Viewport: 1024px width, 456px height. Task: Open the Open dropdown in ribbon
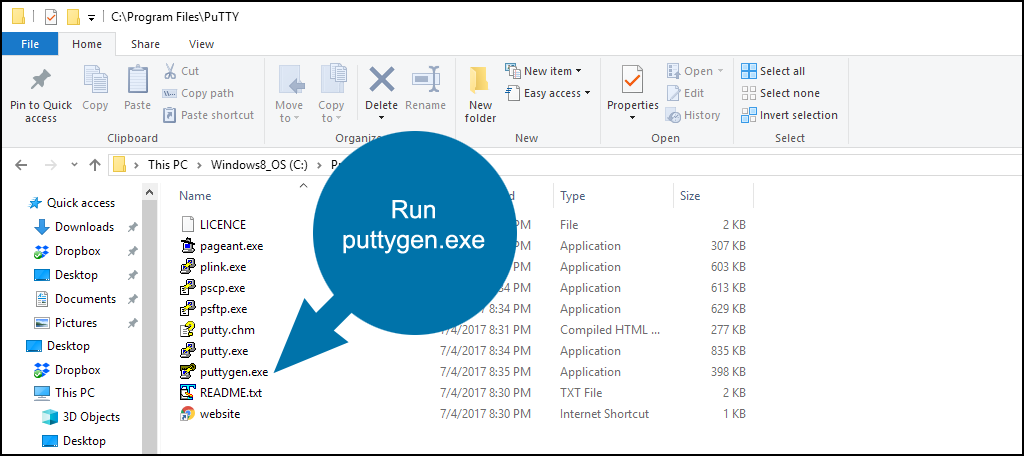pos(695,71)
